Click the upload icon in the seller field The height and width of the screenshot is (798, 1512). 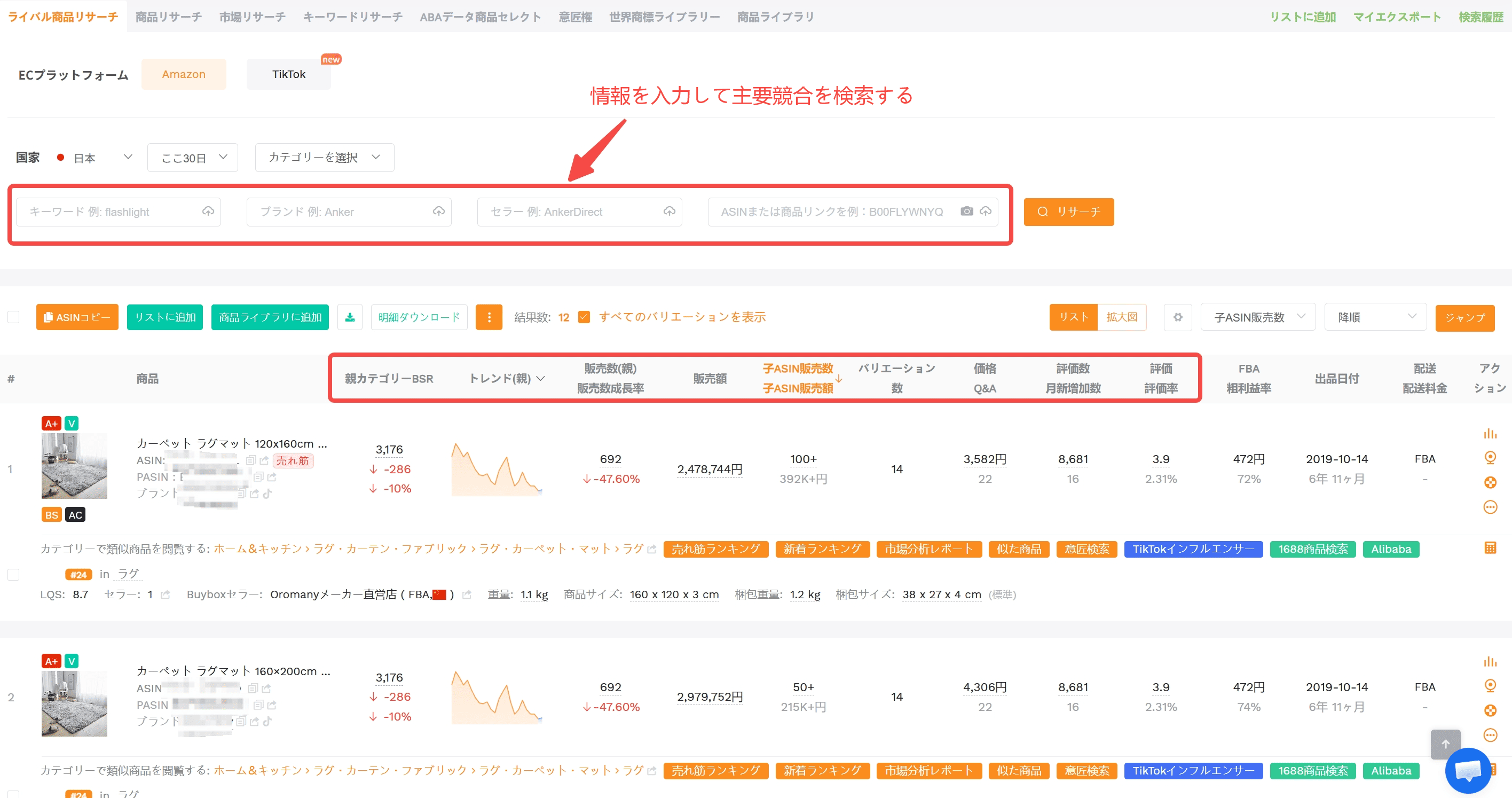(x=670, y=212)
